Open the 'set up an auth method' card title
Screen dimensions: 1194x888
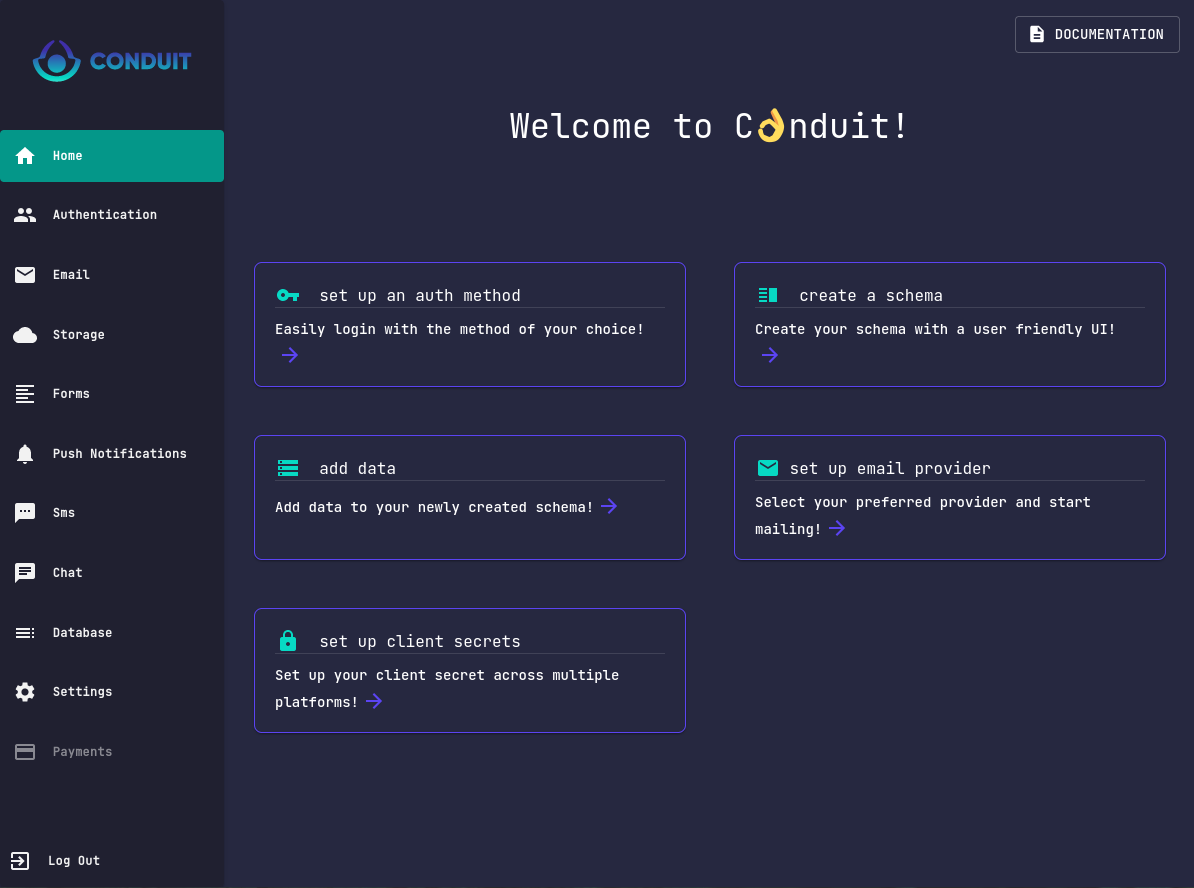(x=420, y=295)
